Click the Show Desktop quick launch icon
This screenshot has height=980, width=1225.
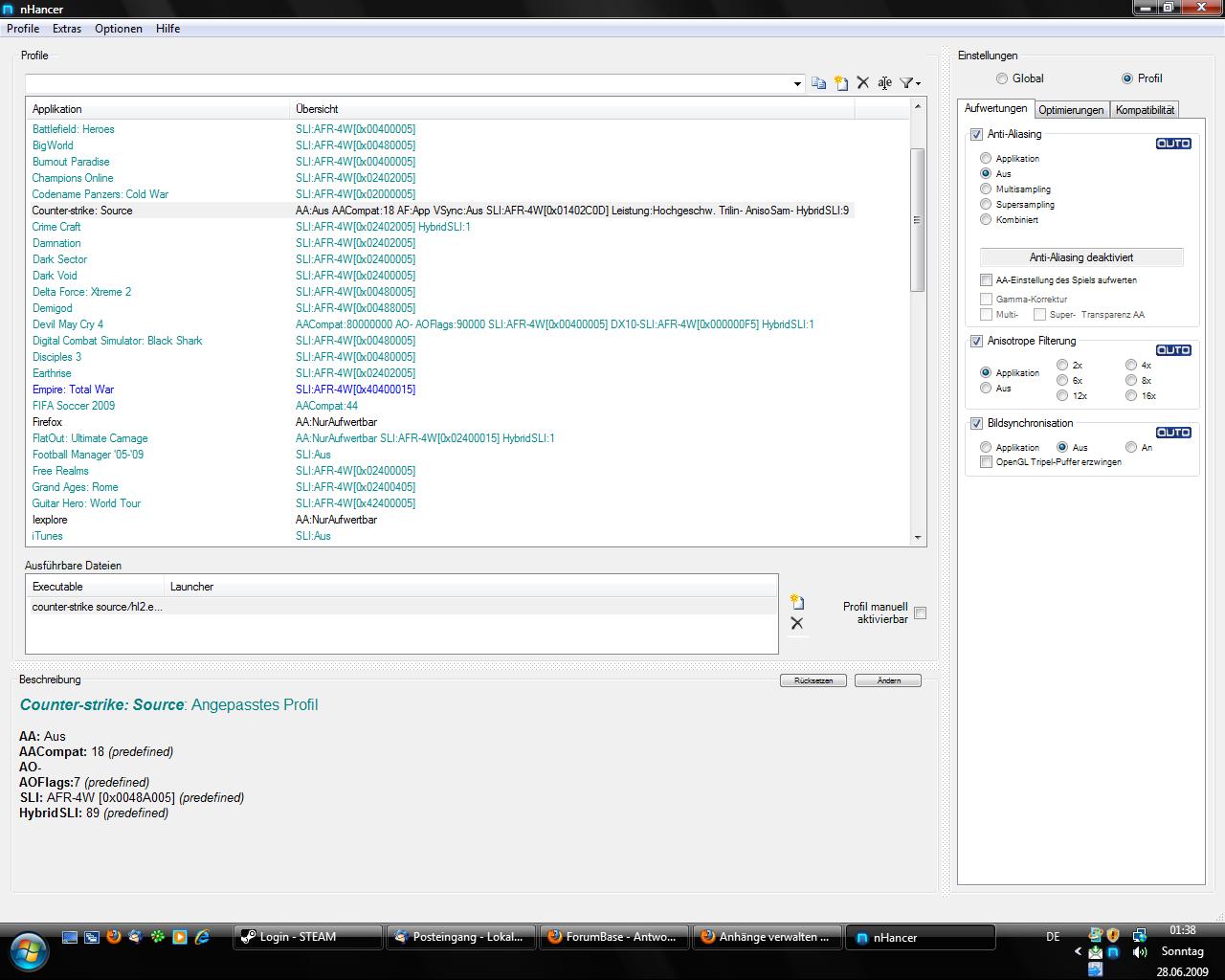[70, 937]
